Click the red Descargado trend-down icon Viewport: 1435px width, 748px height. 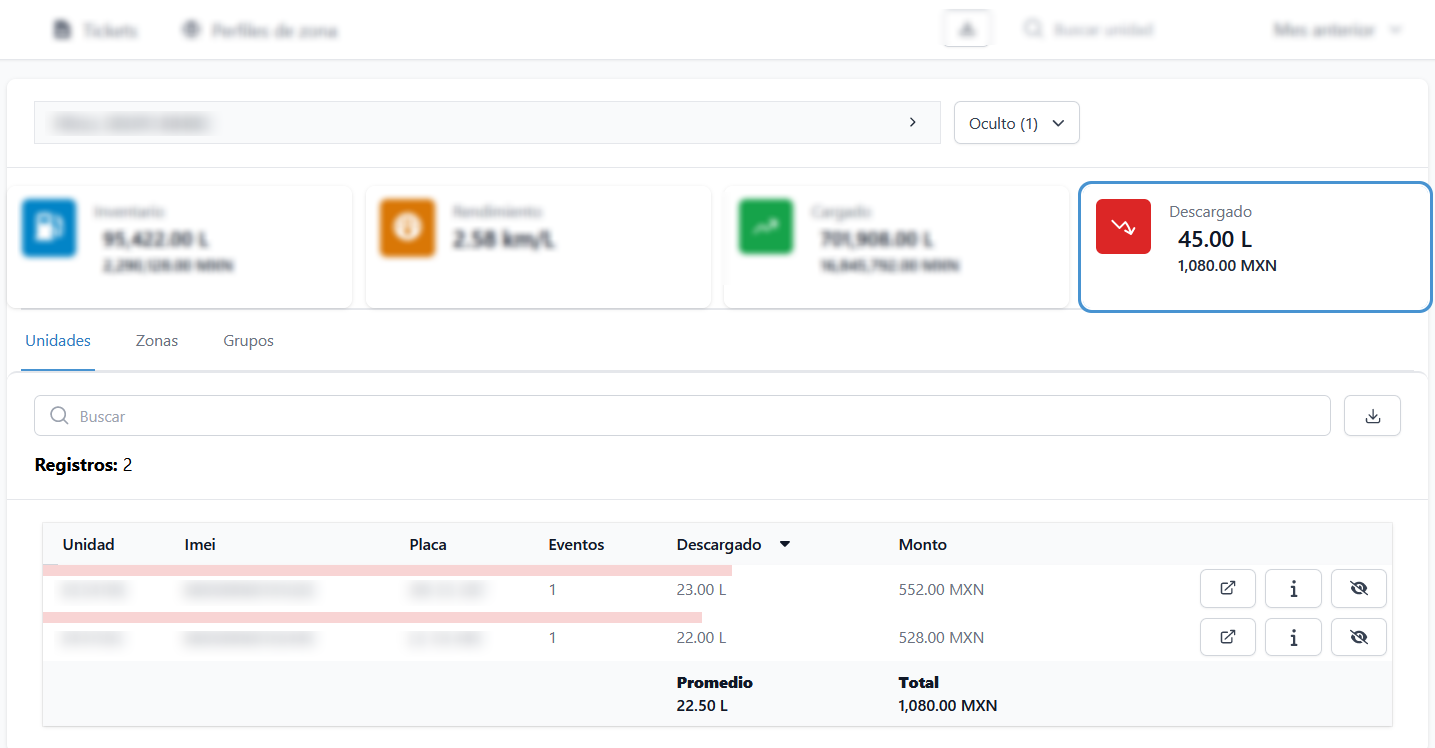pos(1123,227)
